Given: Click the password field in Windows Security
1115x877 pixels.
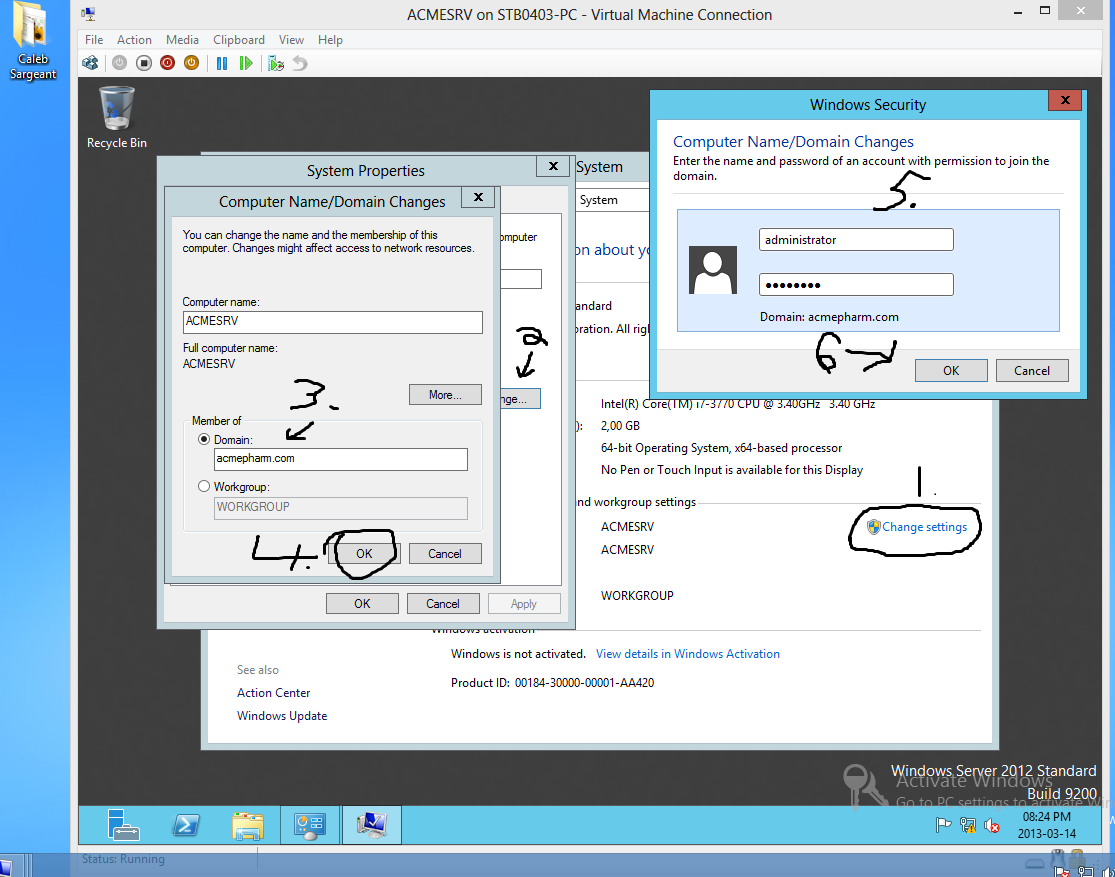Looking at the screenshot, I should [856, 285].
